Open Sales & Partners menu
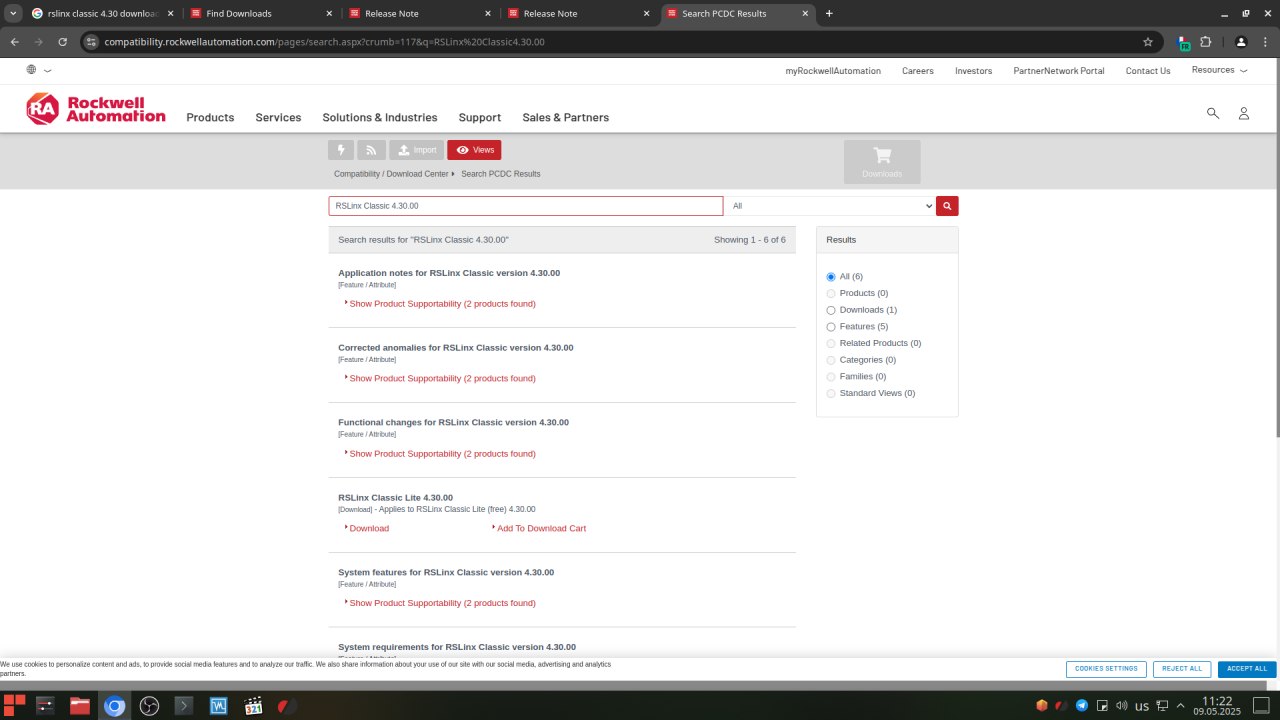Viewport: 1280px width, 720px height. 565,118
